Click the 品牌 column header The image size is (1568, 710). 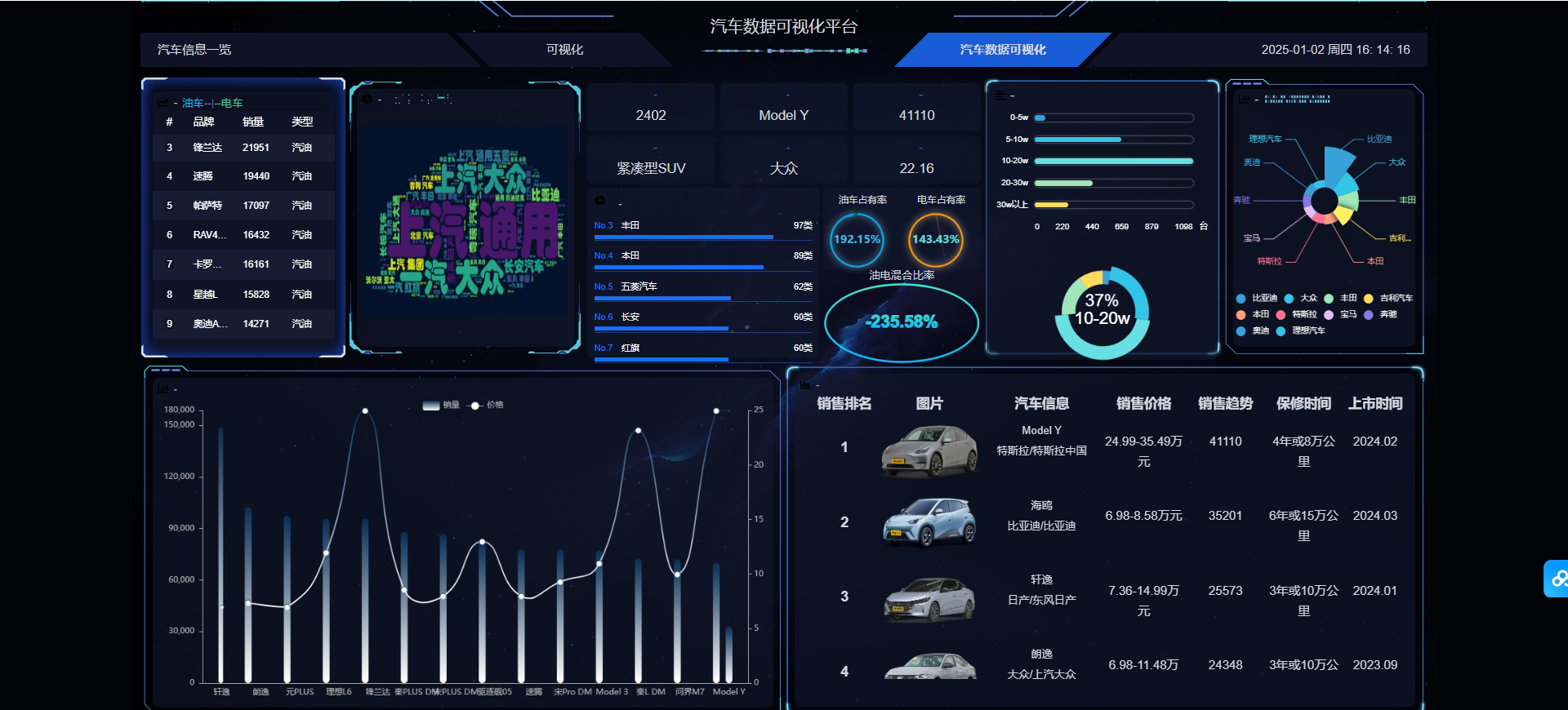pyautogui.click(x=203, y=122)
